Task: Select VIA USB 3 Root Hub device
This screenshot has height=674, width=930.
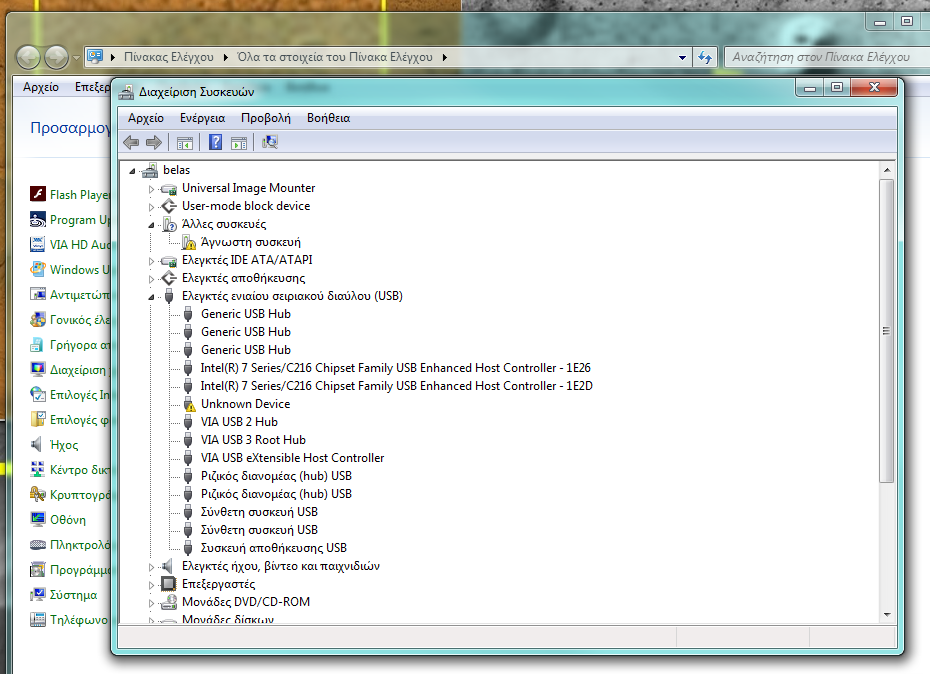Action: coord(253,440)
